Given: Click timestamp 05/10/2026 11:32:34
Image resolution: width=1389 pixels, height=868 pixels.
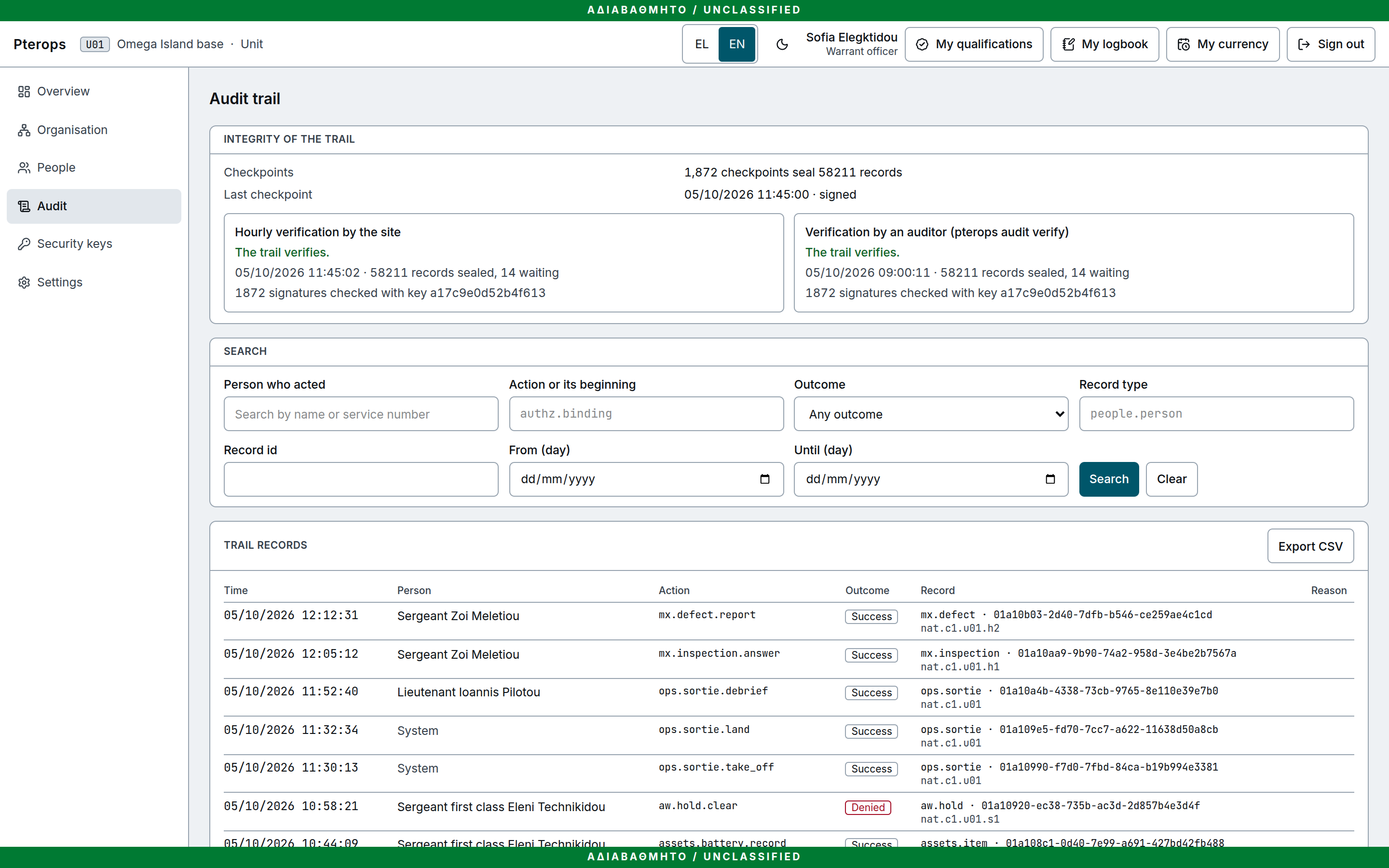Looking at the screenshot, I should click(291, 730).
